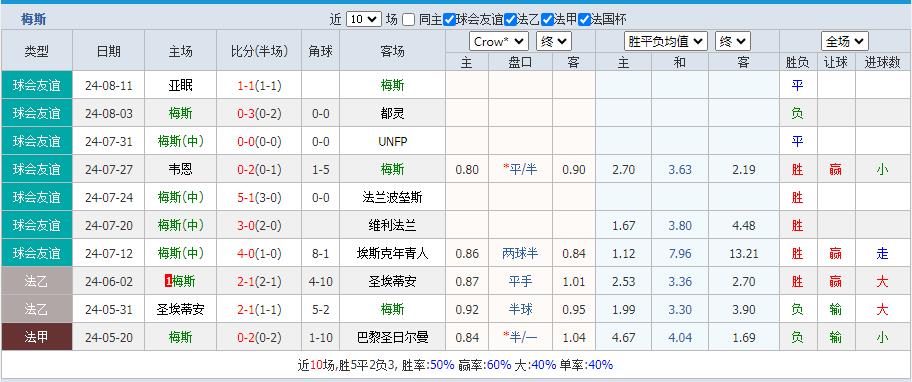Image resolution: width=912 pixels, height=382 pixels.
Task: Open the 终 dropdown beside 胜平负均值
Action: click(x=733, y=41)
